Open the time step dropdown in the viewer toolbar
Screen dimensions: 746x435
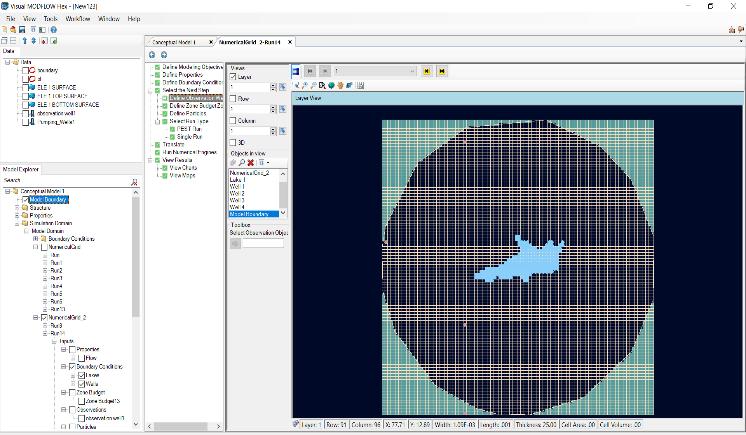point(412,71)
